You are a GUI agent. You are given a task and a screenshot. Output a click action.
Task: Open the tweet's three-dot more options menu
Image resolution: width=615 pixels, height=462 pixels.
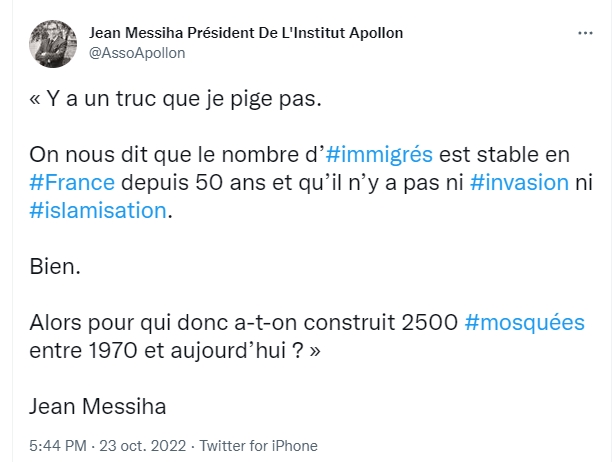tap(586, 34)
